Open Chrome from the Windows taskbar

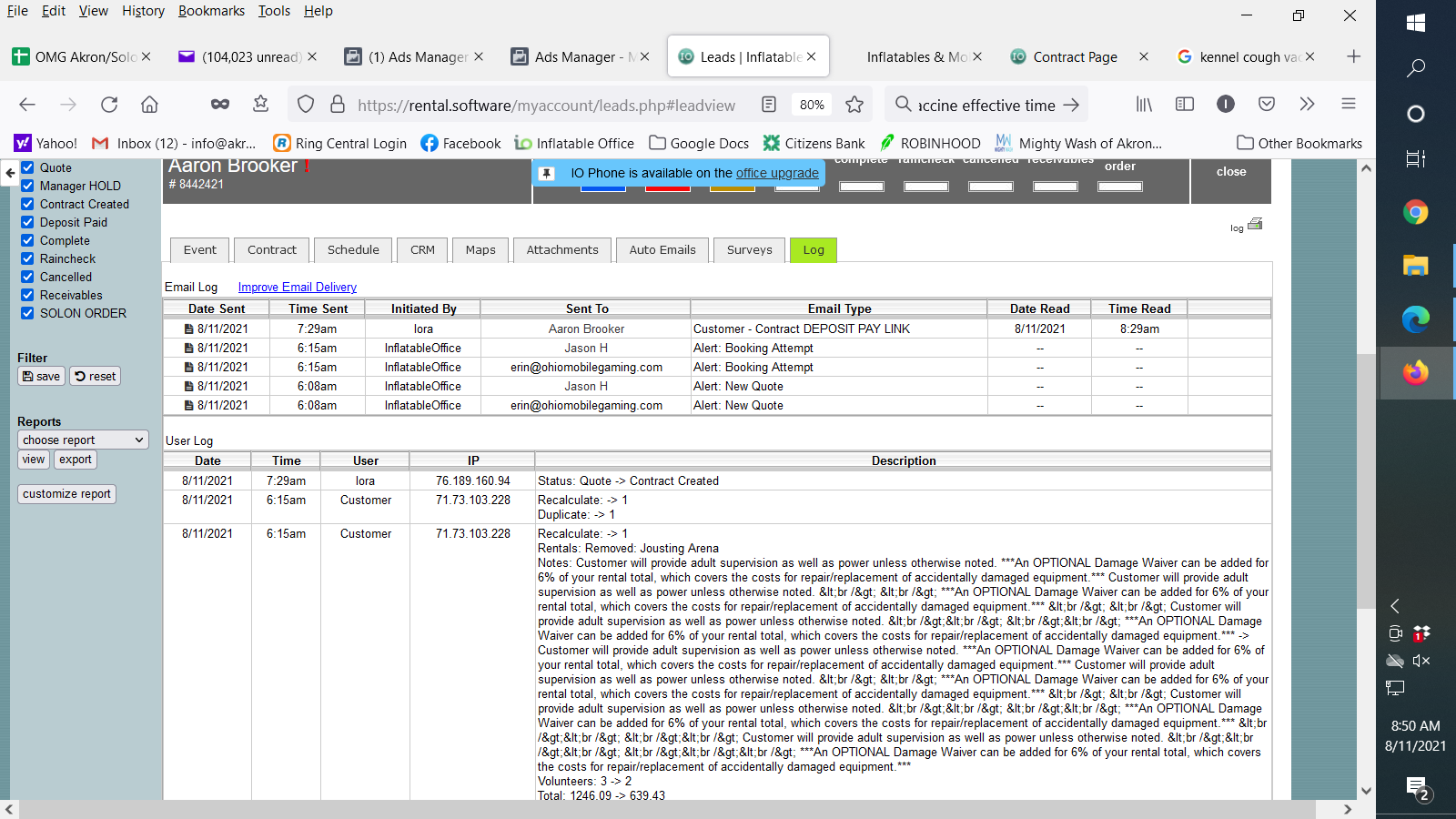[x=1415, y=213]
